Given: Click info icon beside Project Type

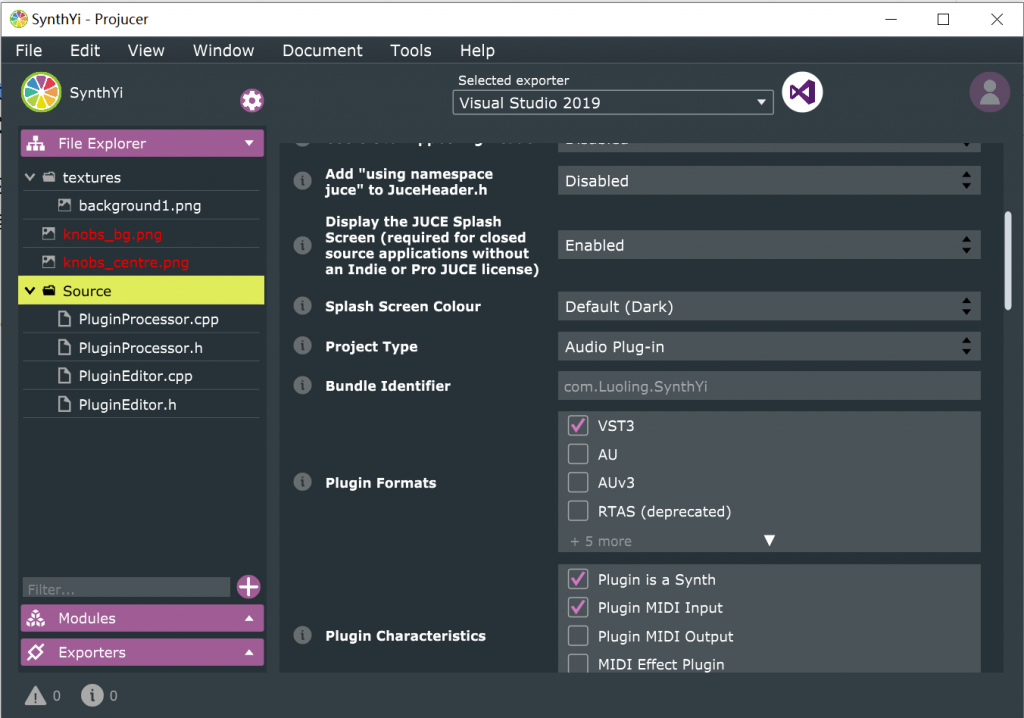Looking at the screenshot, I should click(301, 346).
